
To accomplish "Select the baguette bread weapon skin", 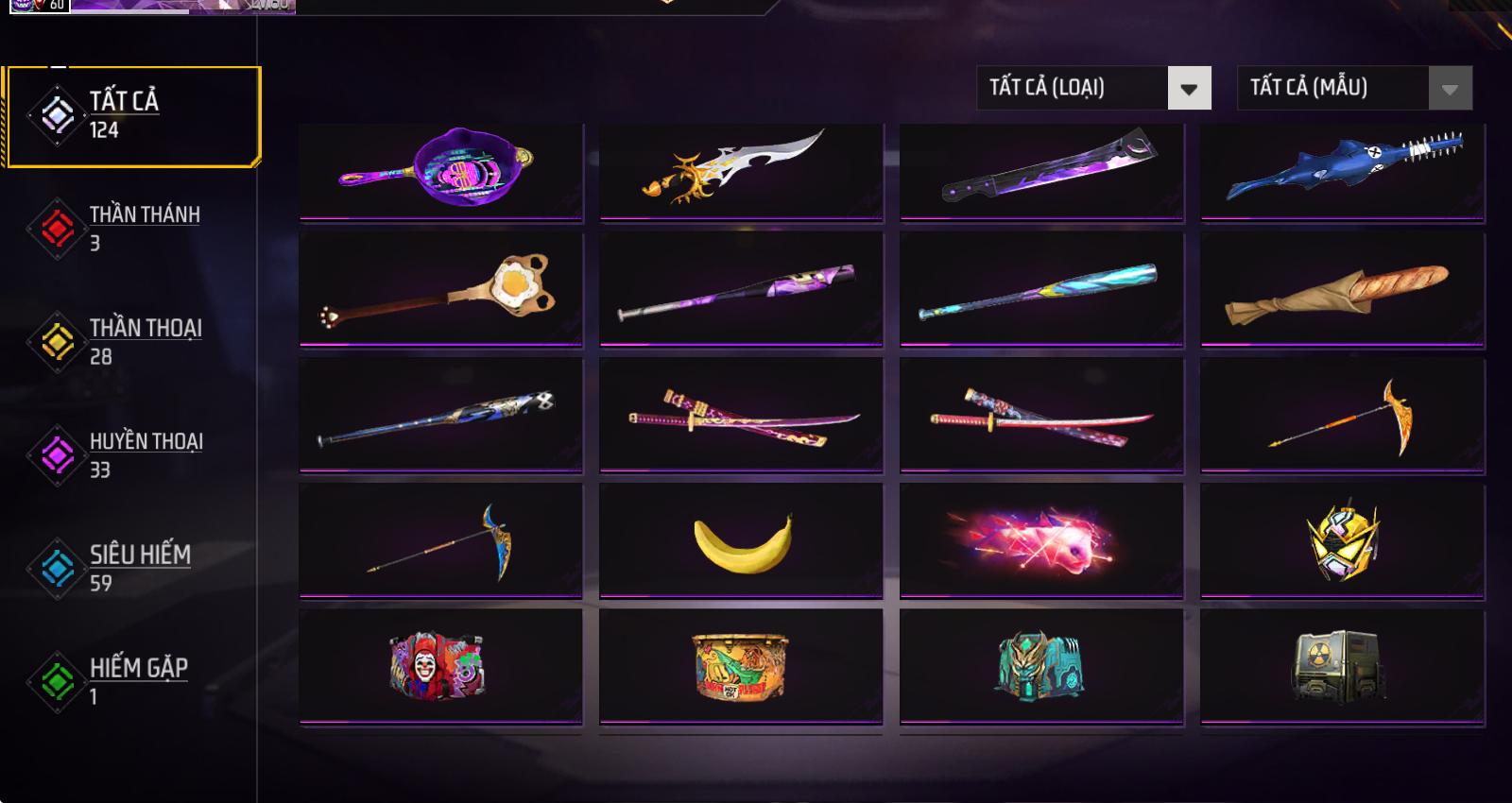I will (x=1342, y=291).
